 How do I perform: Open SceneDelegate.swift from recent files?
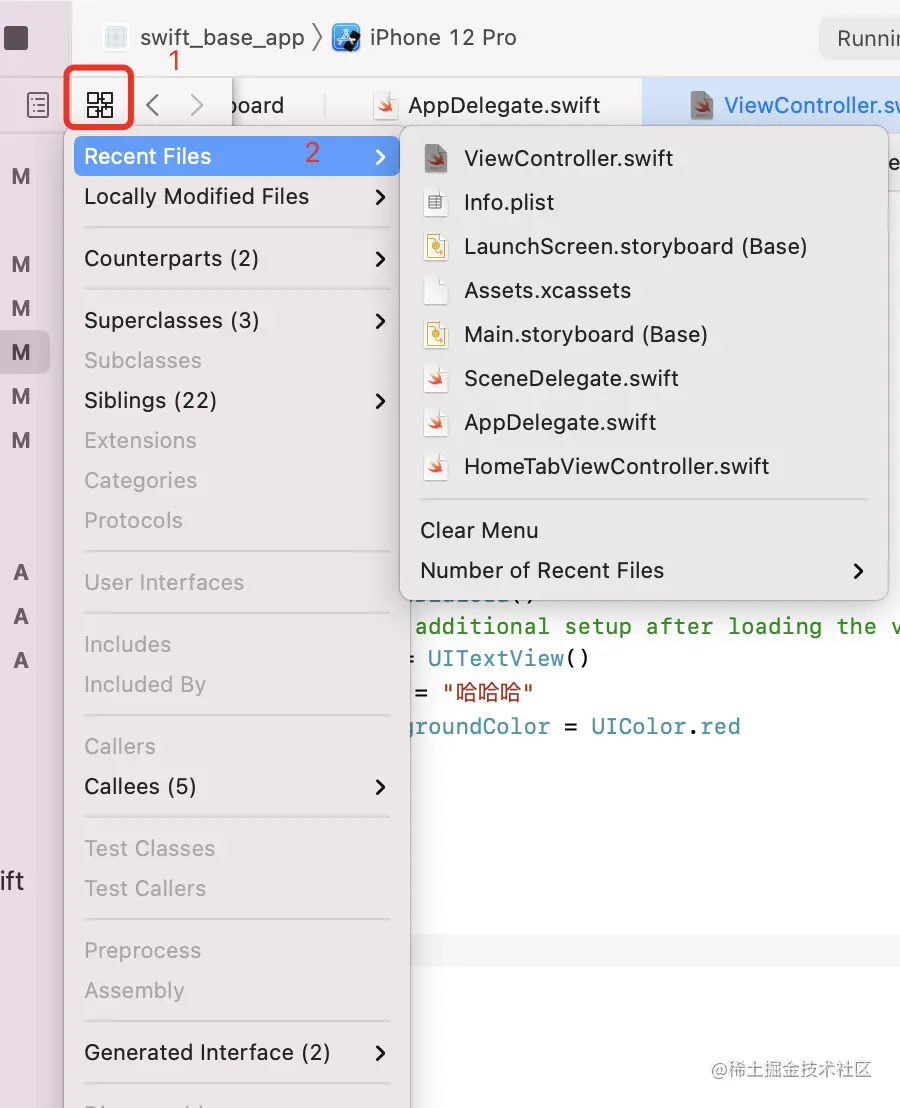644,379
